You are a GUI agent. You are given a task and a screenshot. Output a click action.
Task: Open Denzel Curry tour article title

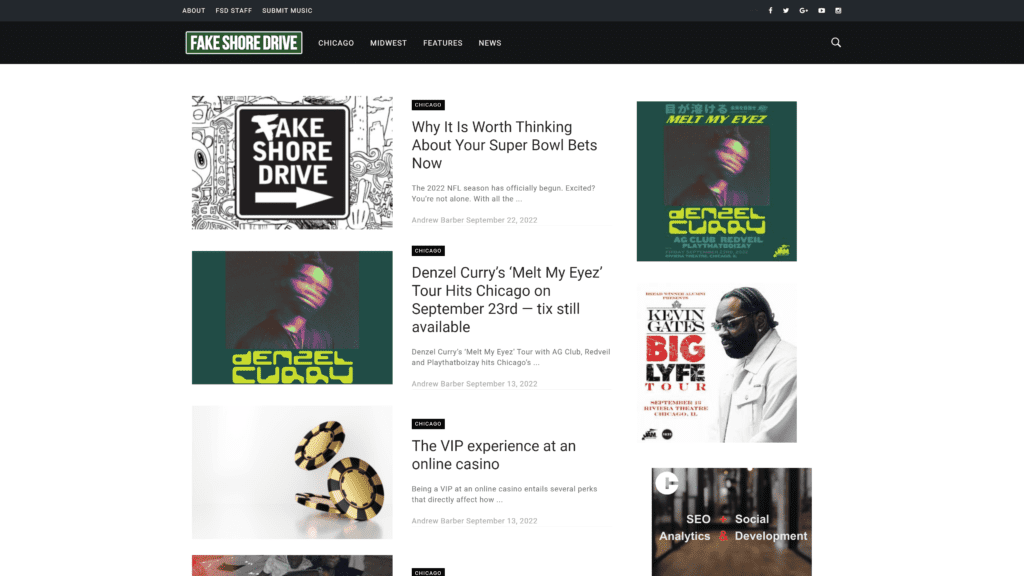(x=507, y=300)
